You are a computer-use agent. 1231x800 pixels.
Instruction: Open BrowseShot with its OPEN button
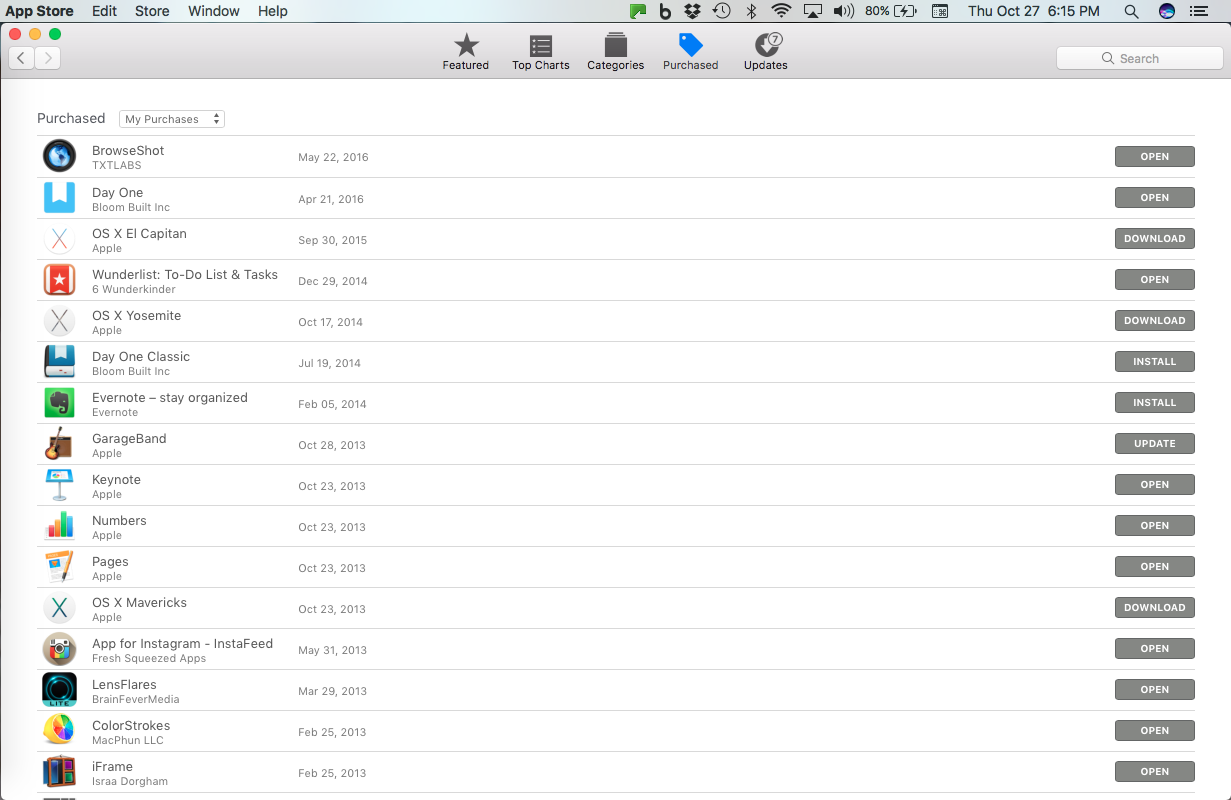[1154, 156]
